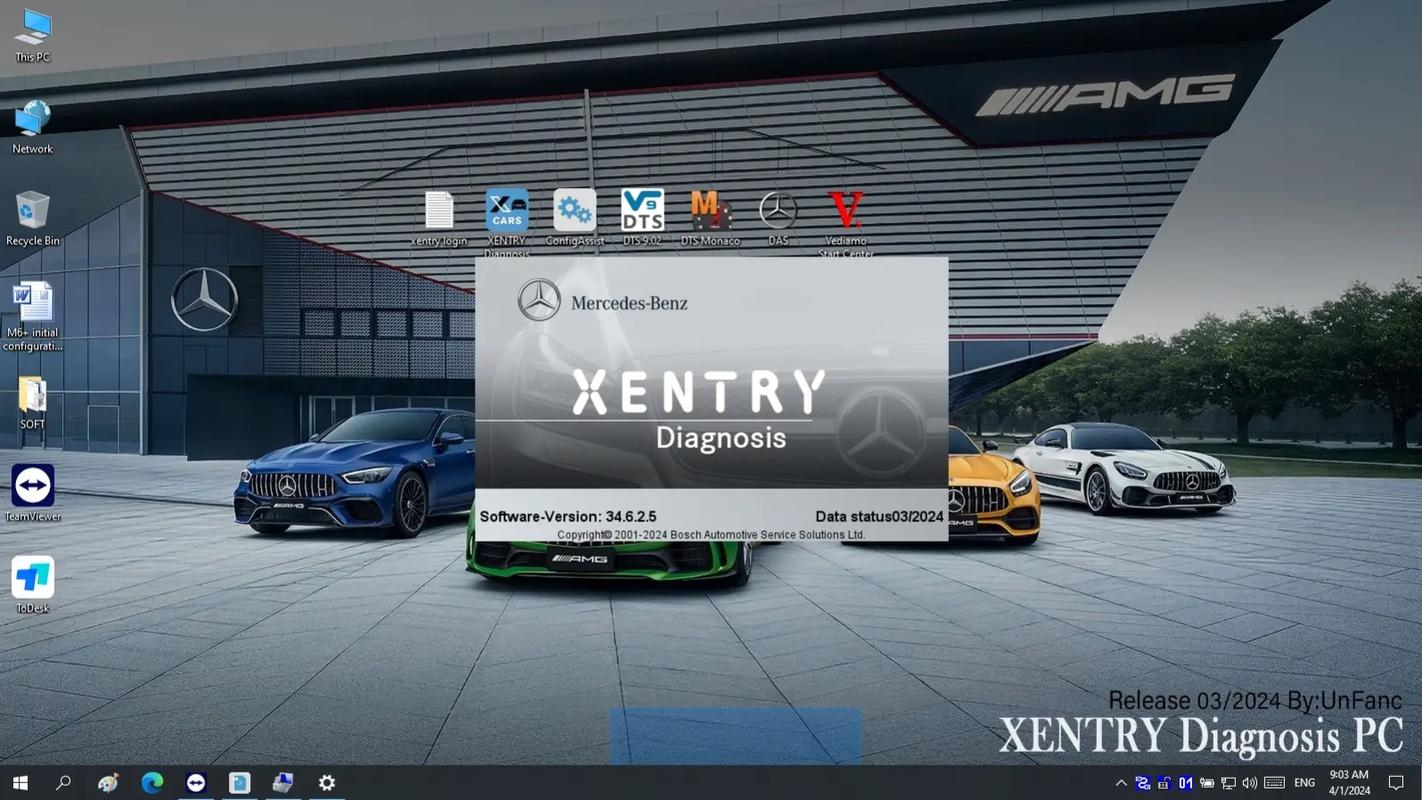Screen dimensions: 1422x800
Task: Open Settings gear in the taskbar
Action: tap(327, 783)
